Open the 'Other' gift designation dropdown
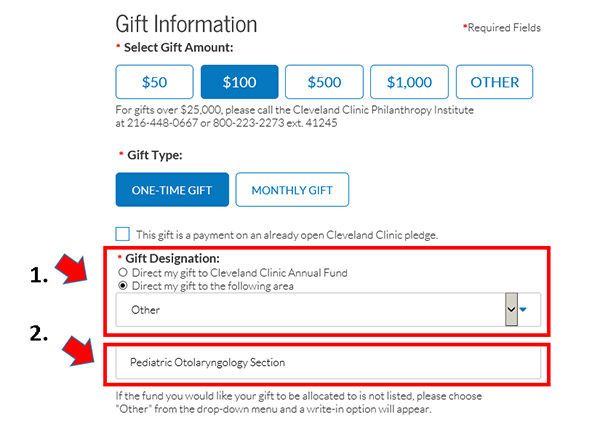This screenshot has height=425, width=600. (x=310, y=310)
